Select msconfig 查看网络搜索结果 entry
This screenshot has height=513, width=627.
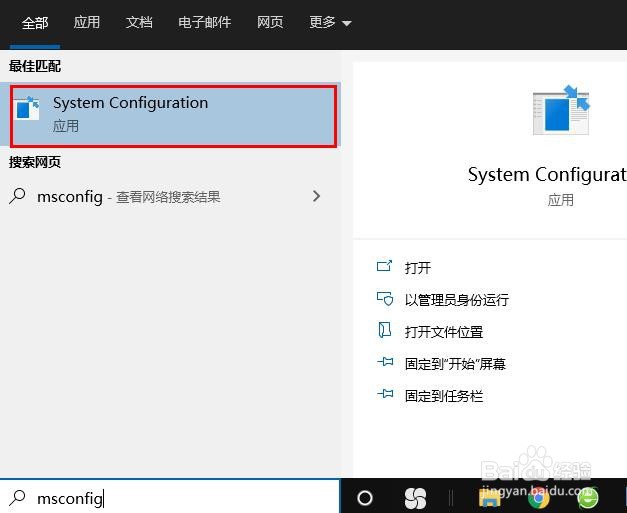(x=170, y=196)
